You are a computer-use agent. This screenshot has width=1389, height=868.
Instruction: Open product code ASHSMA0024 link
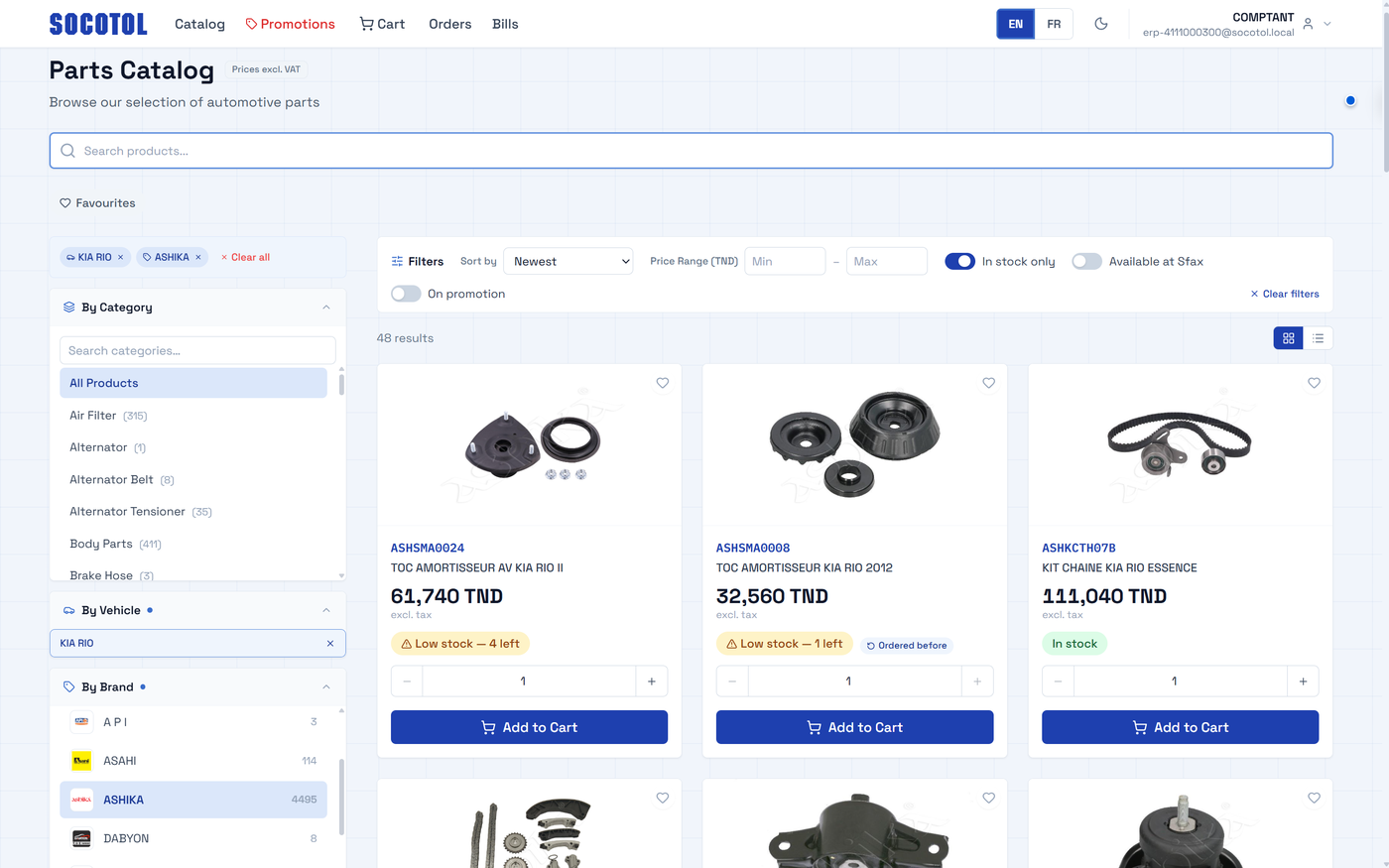[428, 548]
